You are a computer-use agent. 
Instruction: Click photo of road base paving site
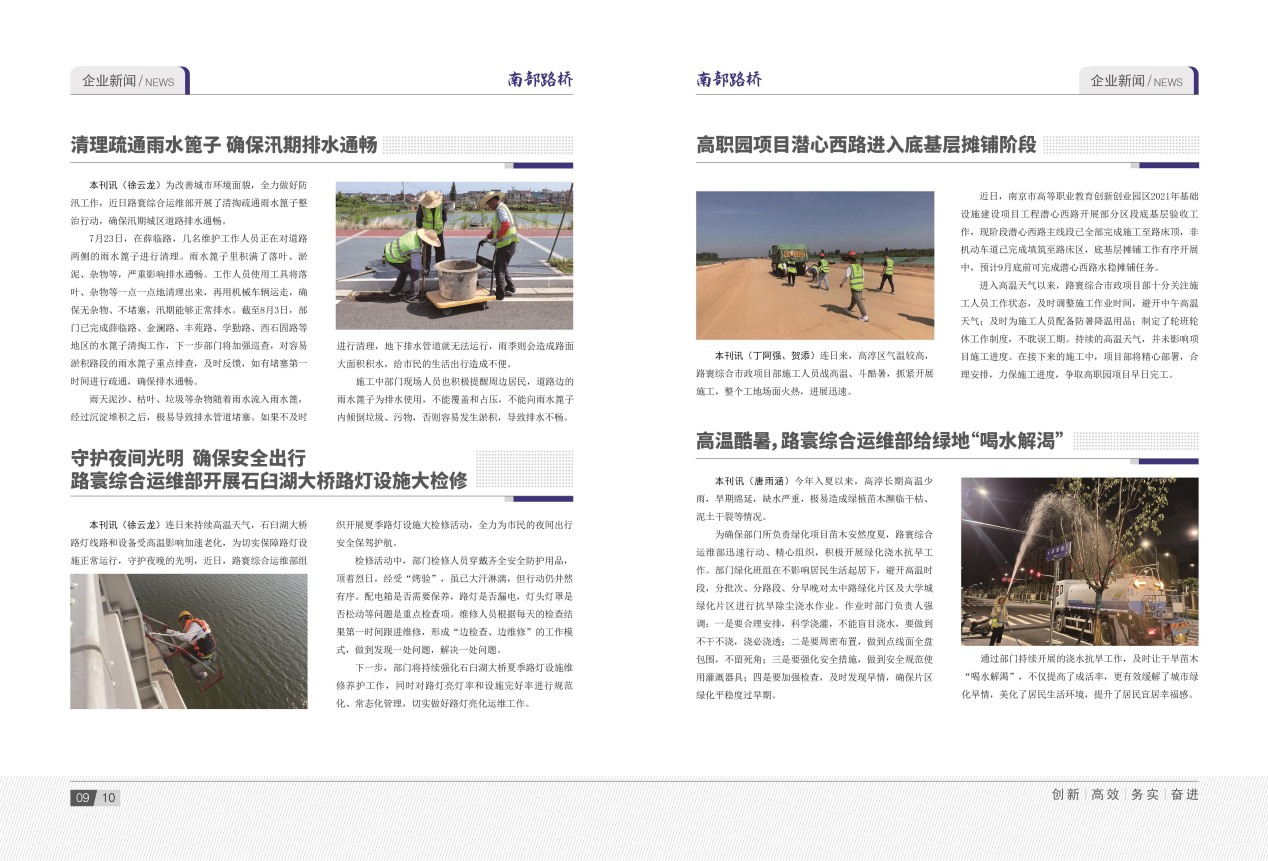pyautogui.click(x=815, y=265)
